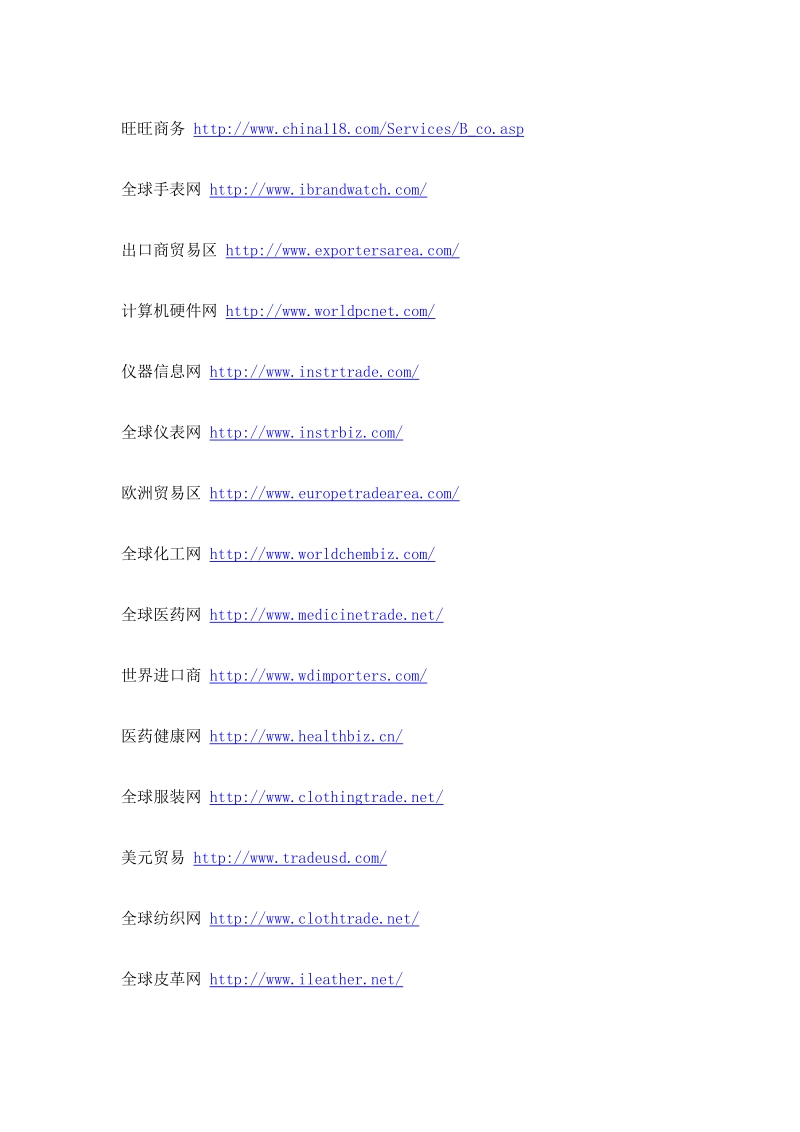Follow the wdimporters.com link
800x1132 pixels.
point(318,675)
